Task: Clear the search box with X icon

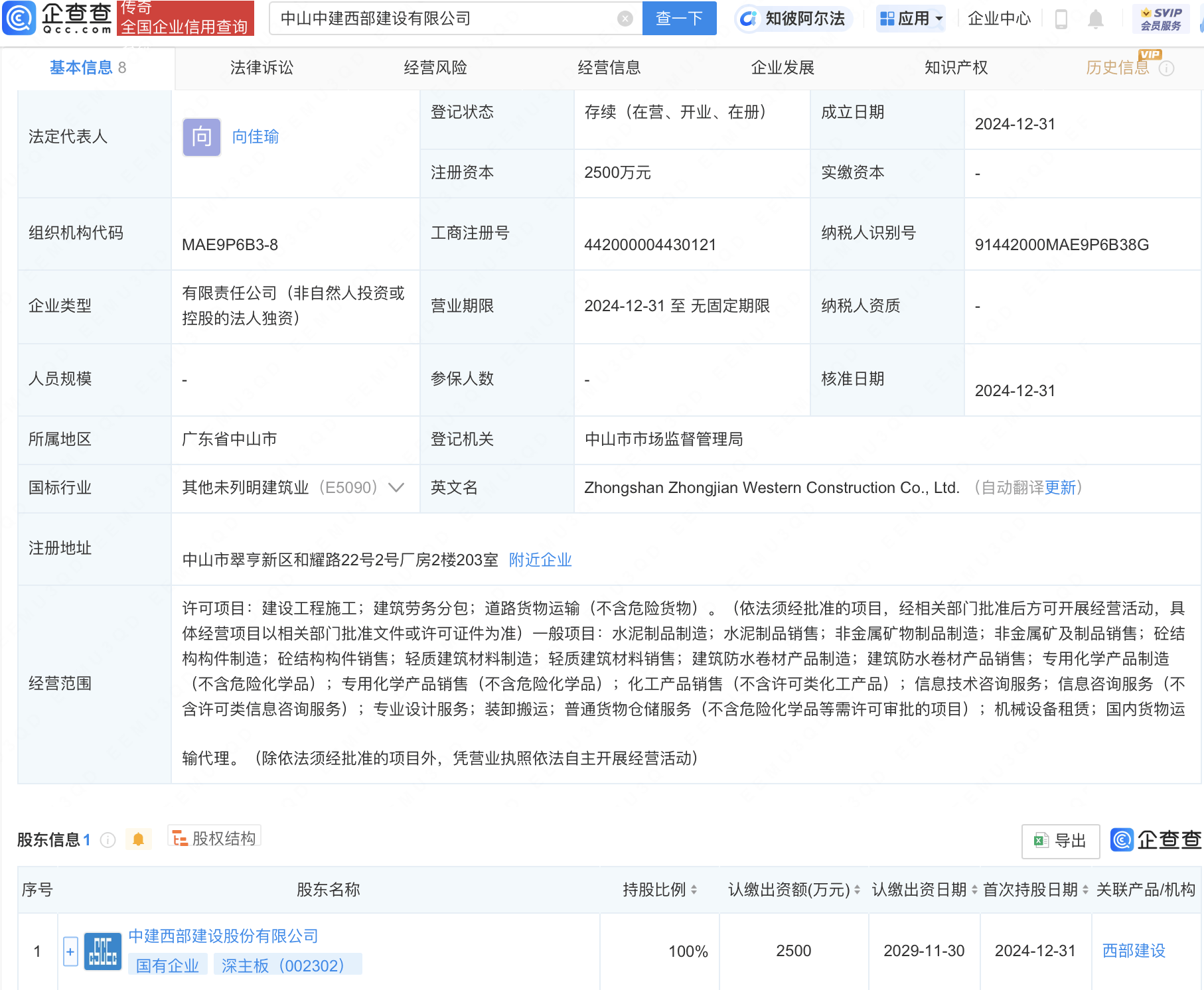Action: pos(625,19)
